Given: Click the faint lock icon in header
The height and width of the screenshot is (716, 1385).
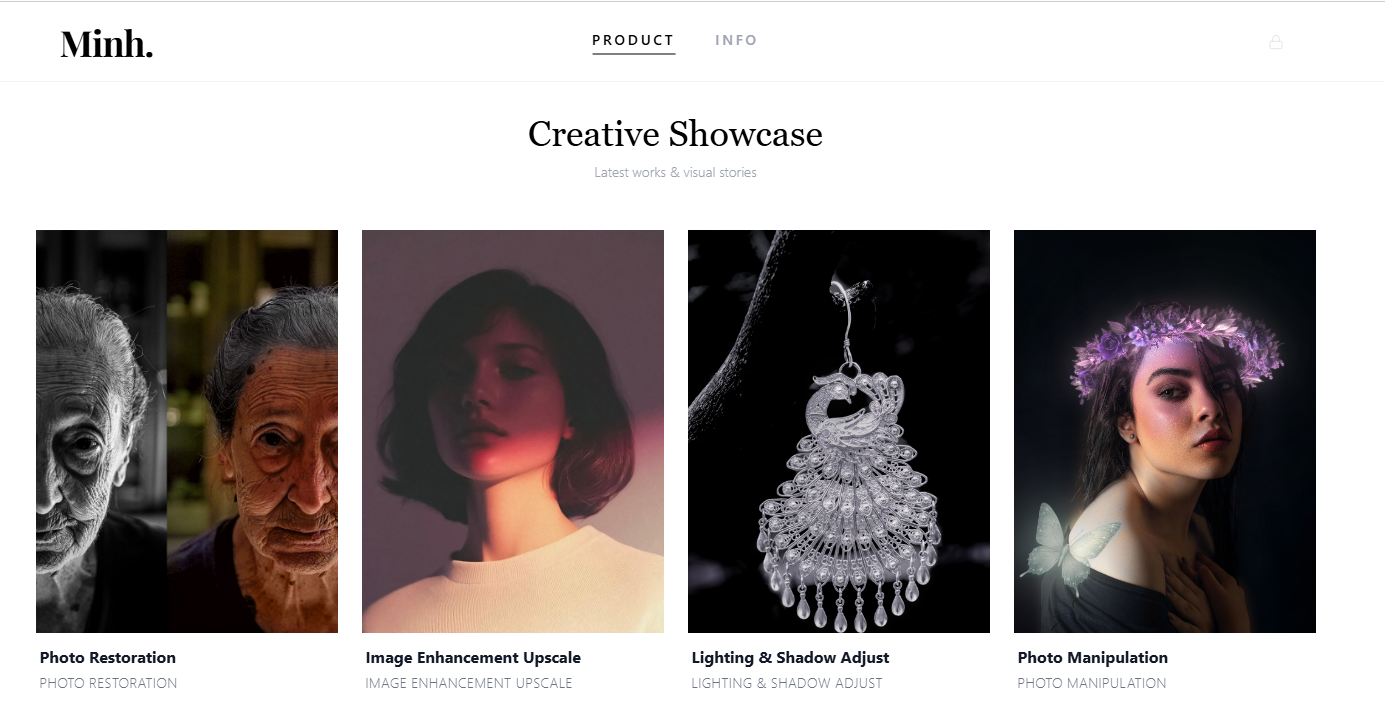Looking at the screenshot, I should click(x=1275, y=42).
